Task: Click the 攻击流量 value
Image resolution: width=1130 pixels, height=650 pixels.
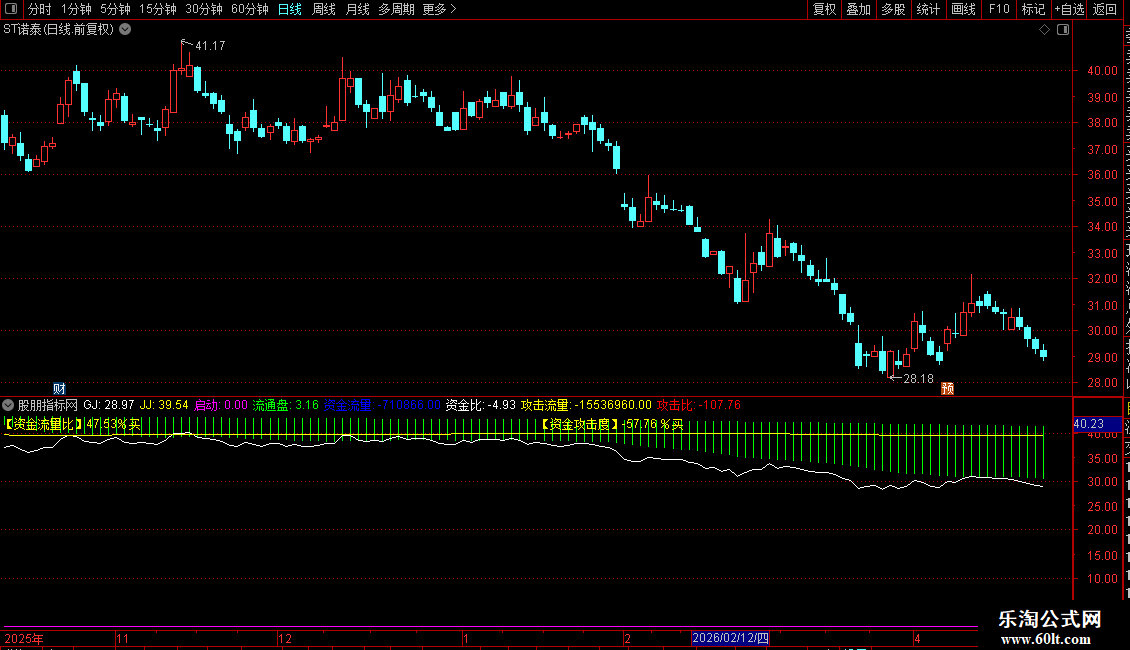Action: [x=586, y=405]
